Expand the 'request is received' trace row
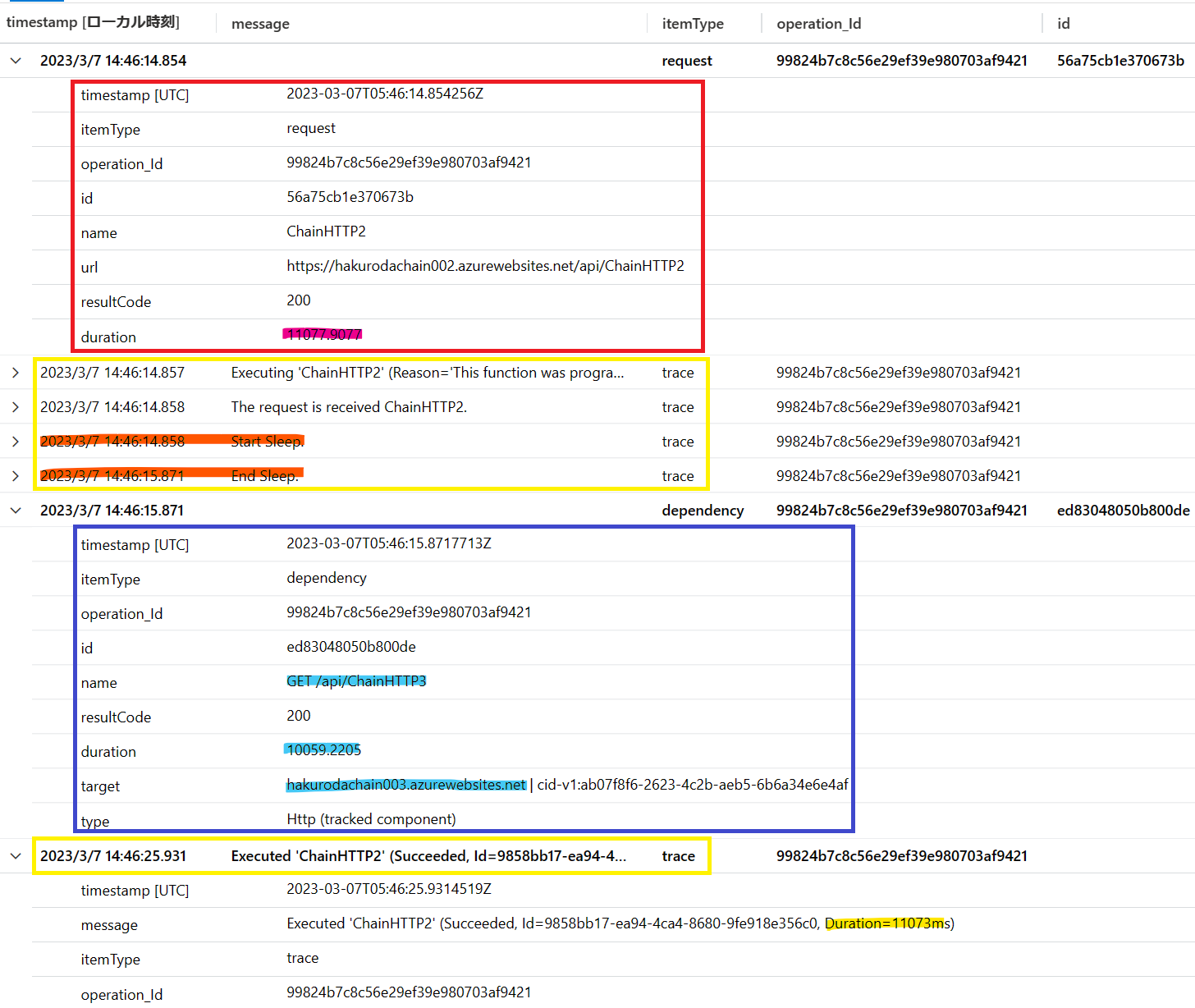1195x1008 pixels. point(16,407)
